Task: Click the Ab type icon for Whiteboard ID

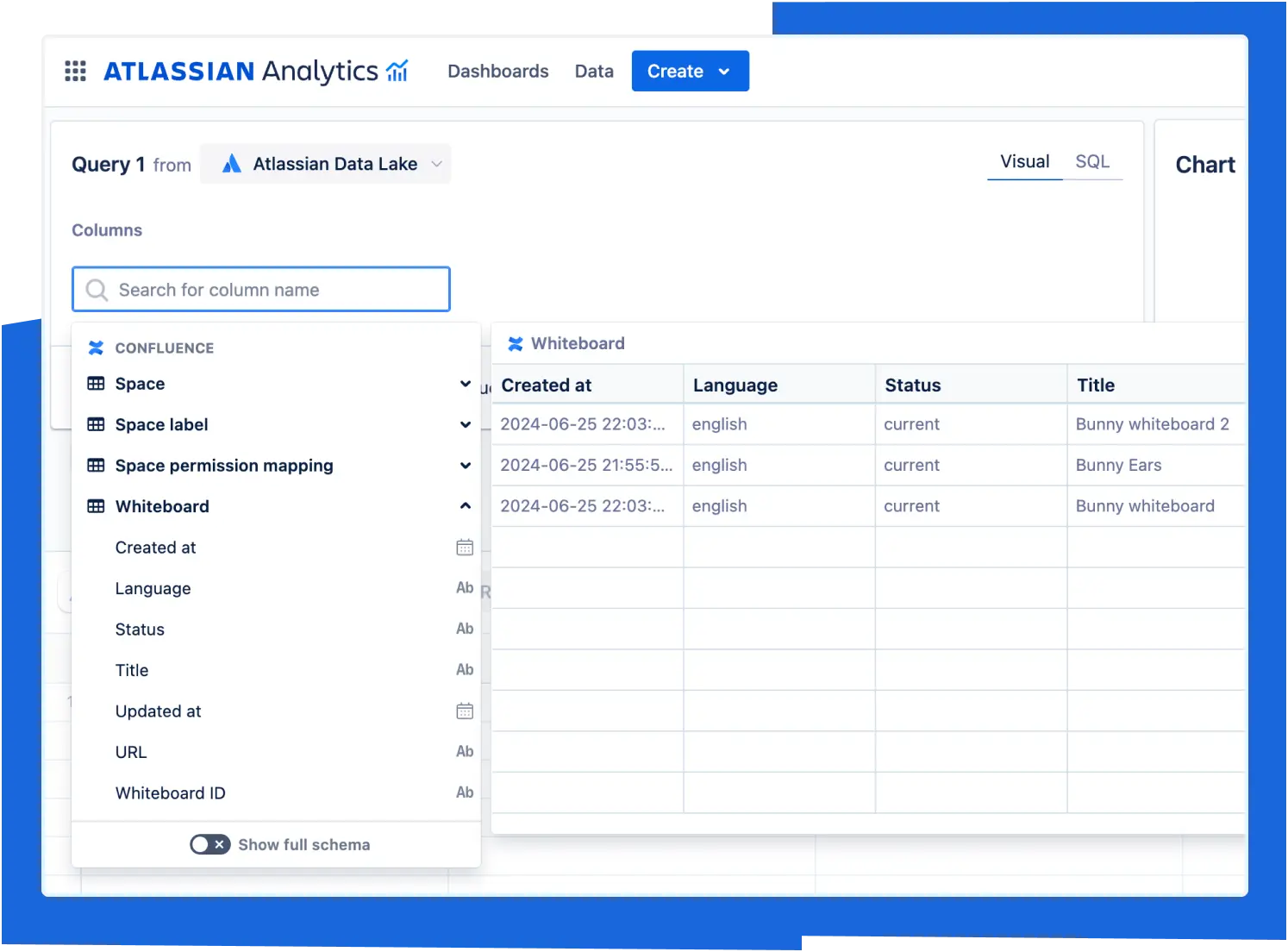Action: [x=465, y=792]
